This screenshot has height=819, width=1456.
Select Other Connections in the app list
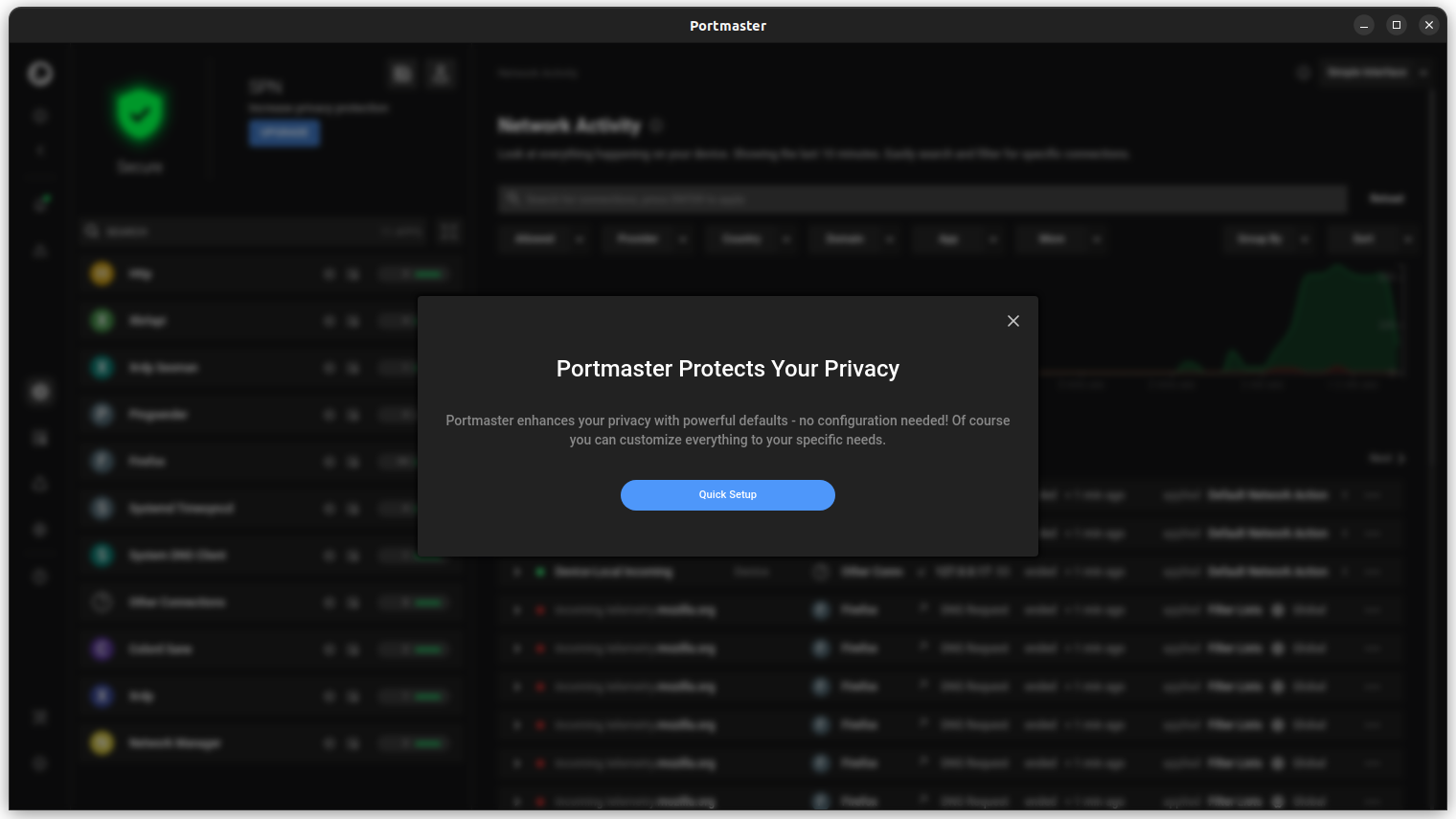coord(177,603)
